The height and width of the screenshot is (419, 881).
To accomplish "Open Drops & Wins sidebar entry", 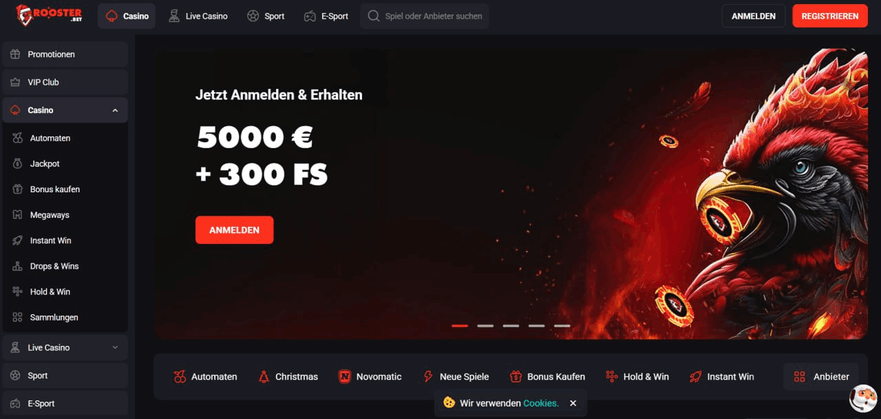I will 65,266.
